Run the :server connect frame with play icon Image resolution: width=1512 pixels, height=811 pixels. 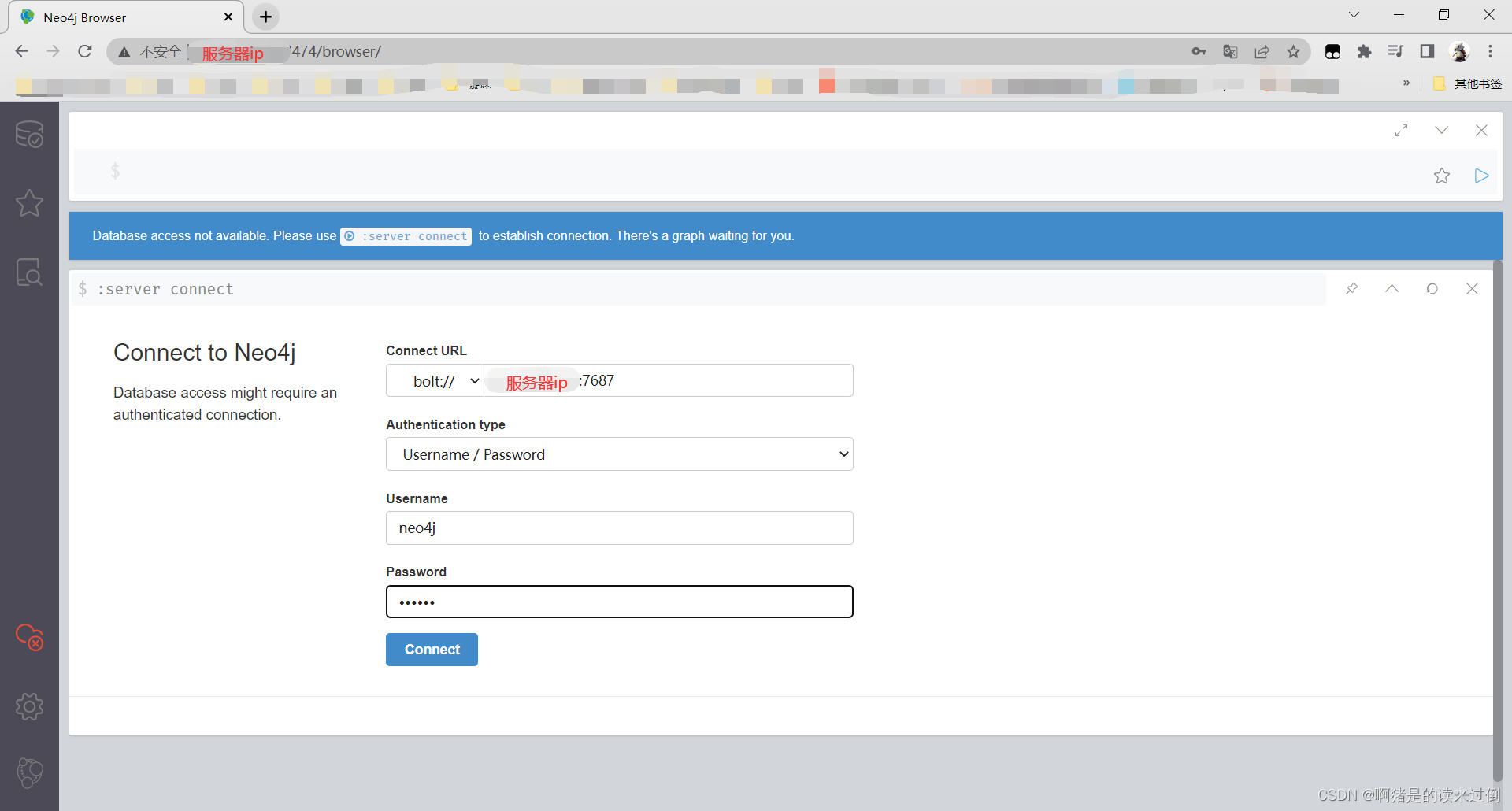tap(1481, 176)
